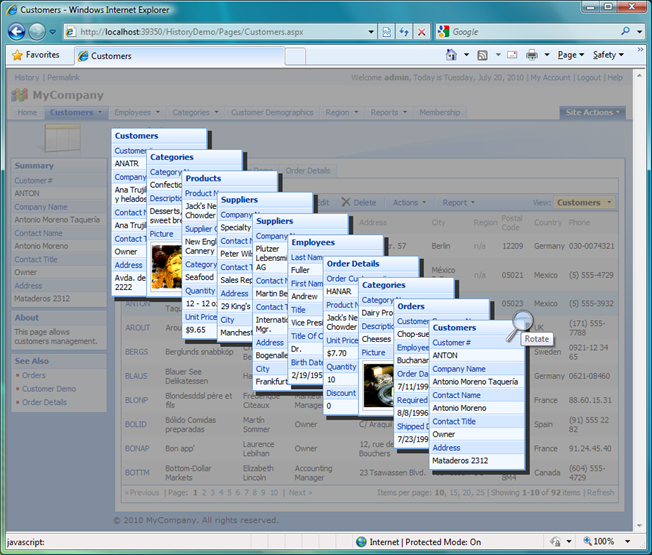Click the Dairy Products picture thumbnail

click(378, 385)
